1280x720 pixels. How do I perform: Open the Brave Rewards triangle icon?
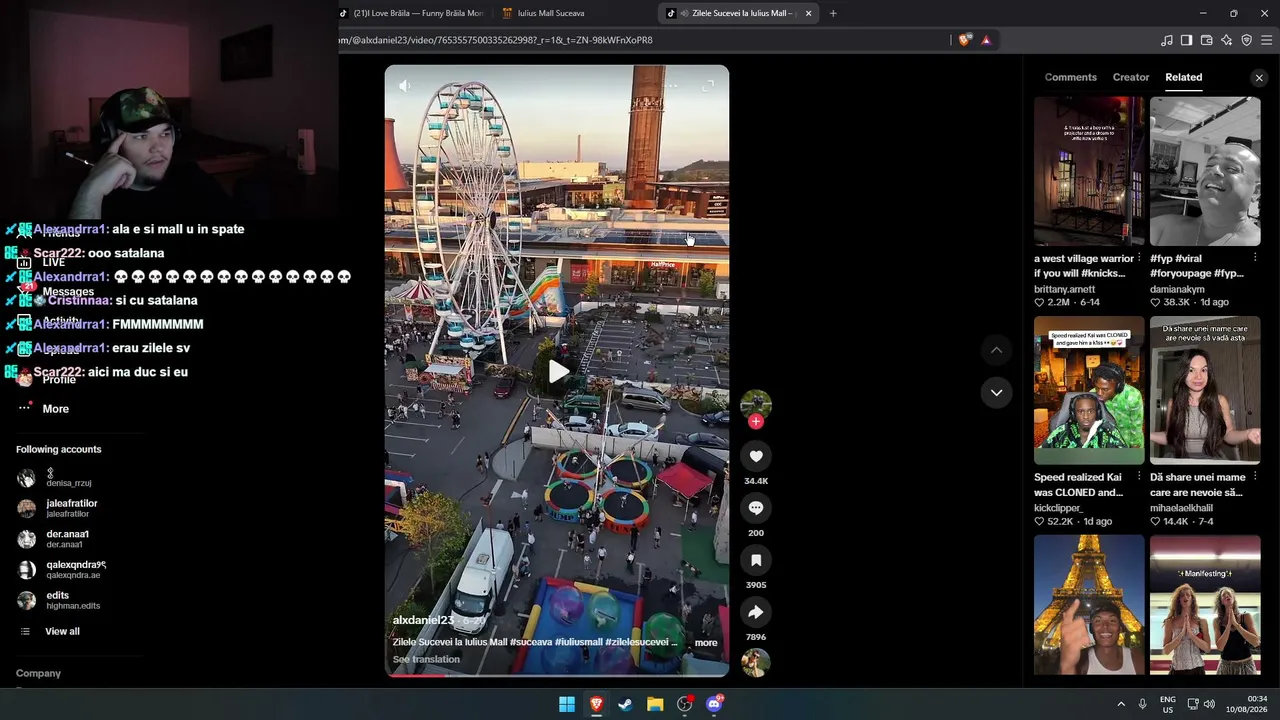pos(986,40)
